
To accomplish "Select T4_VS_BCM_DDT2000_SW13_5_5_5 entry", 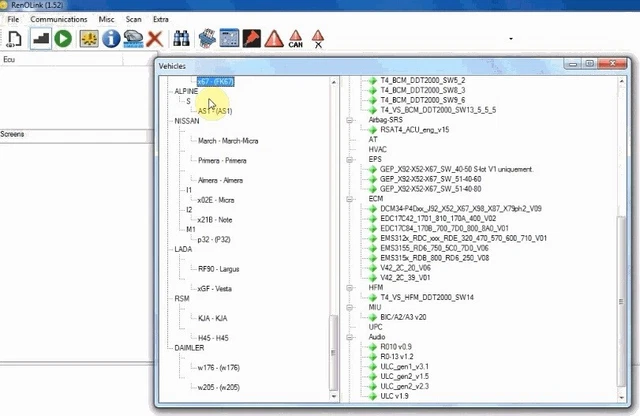I will pyautogui.click(x=438, y=110).
